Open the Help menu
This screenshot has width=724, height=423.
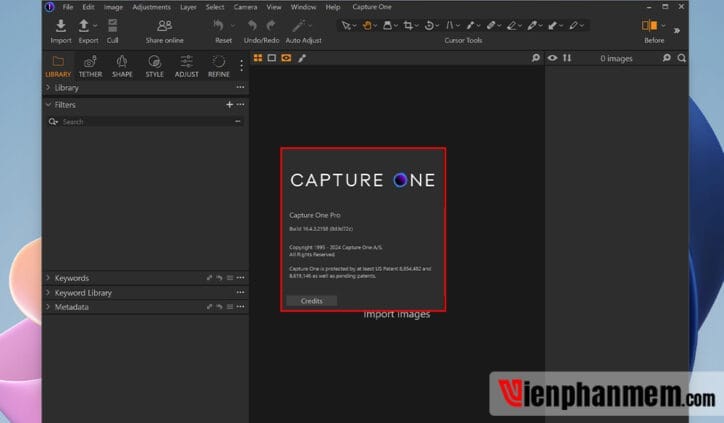[x=332, y=7]
